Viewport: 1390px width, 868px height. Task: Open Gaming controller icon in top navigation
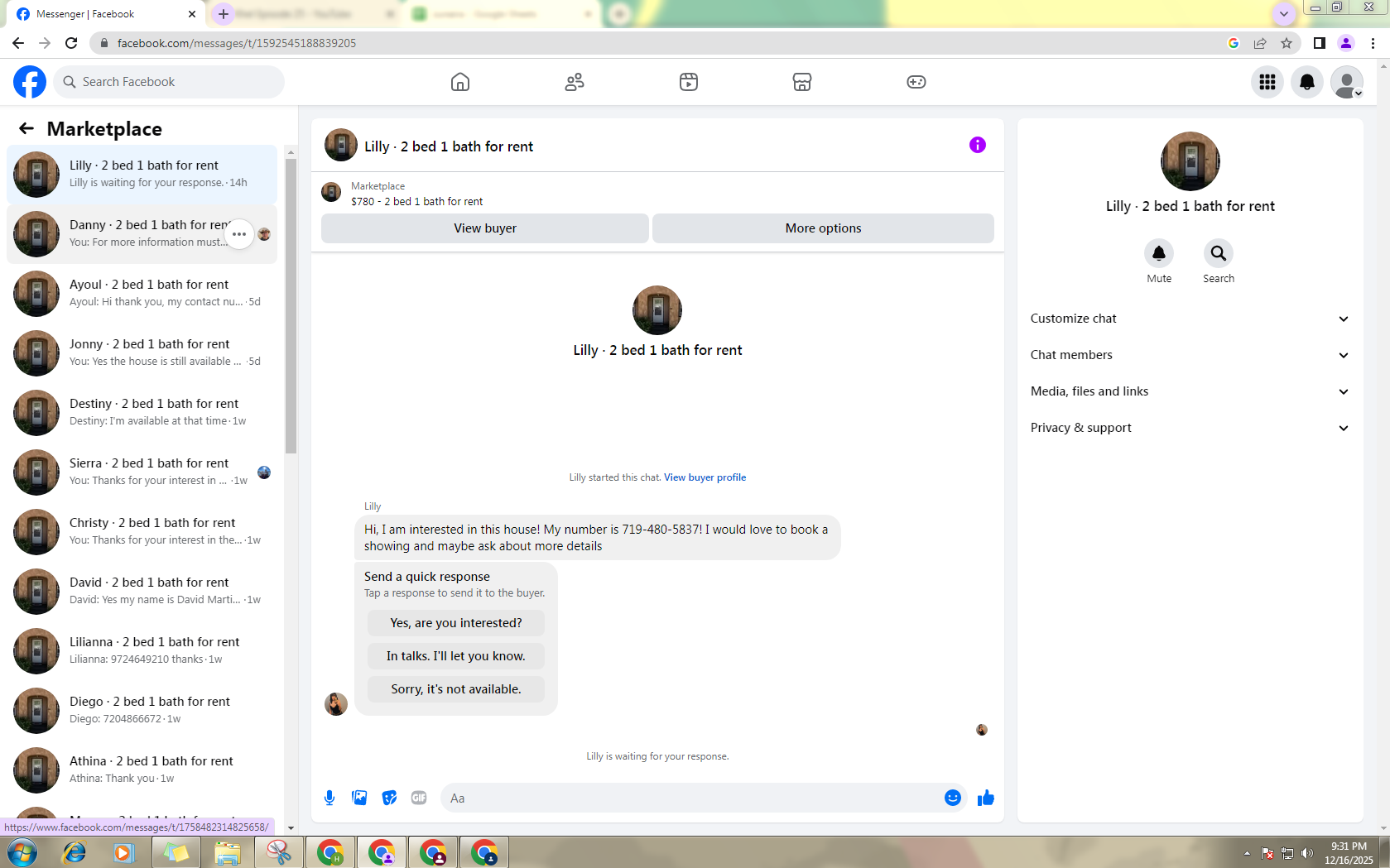(916, 82)
